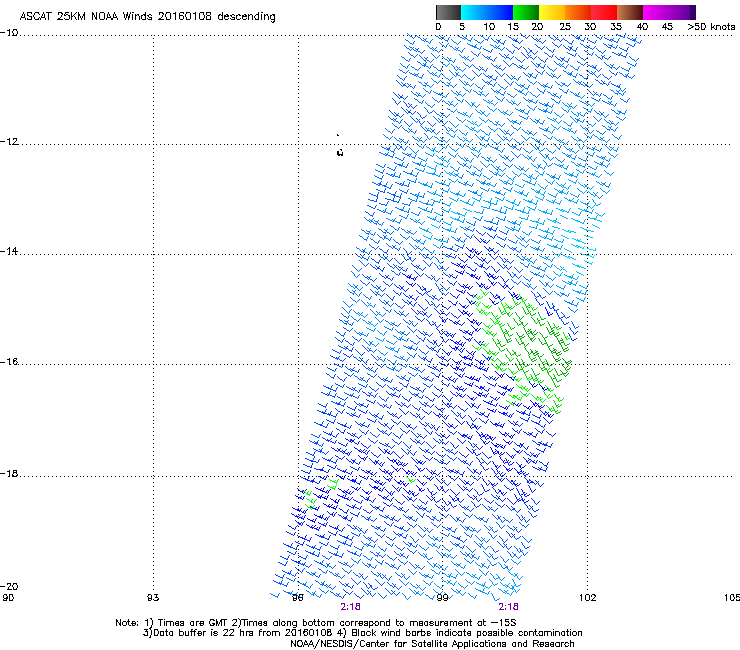Click the 'Data buffer is 22 hrs' note

(362, 633)
